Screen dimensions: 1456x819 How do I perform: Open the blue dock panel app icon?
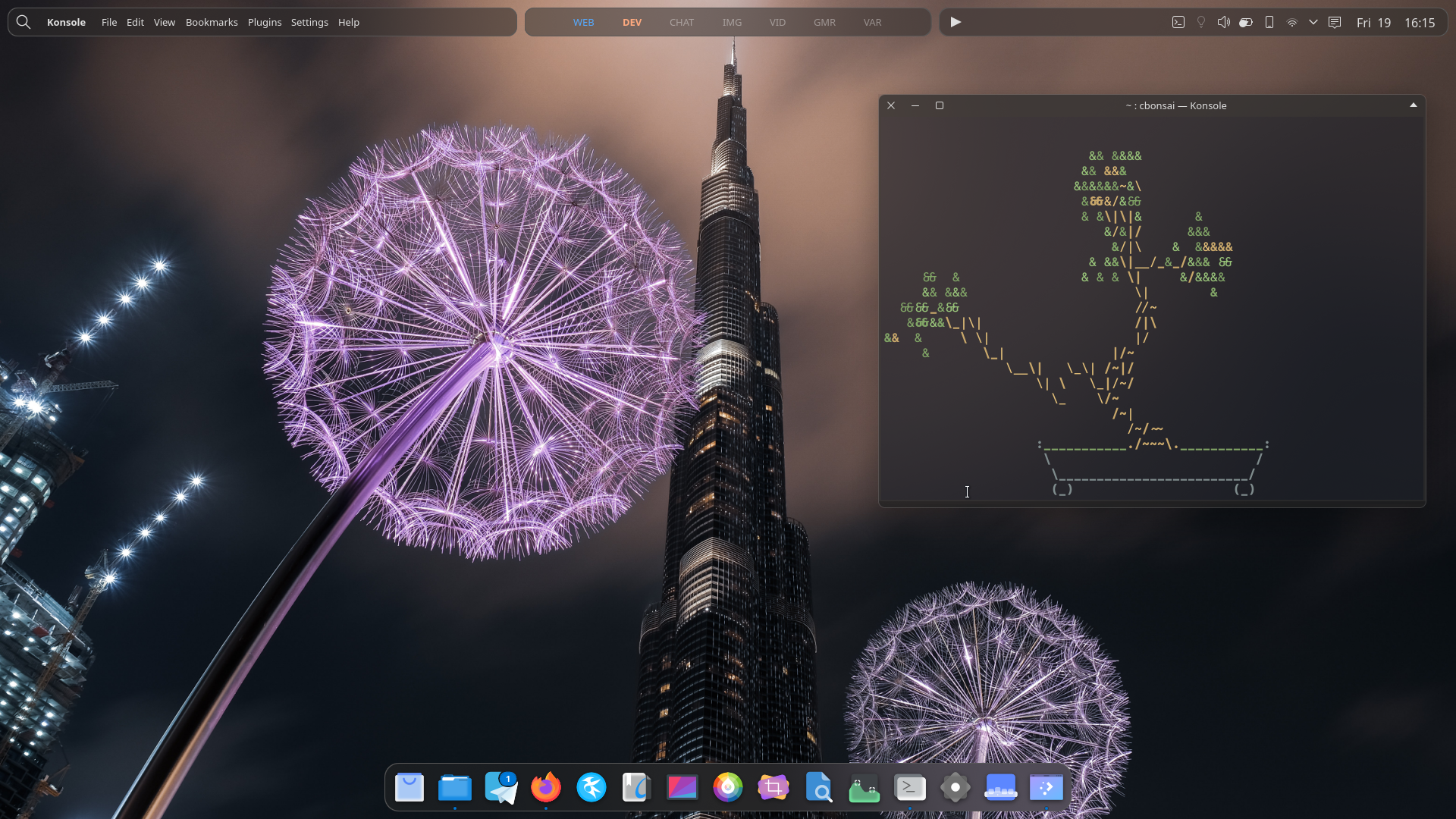tap(1001, 787)
